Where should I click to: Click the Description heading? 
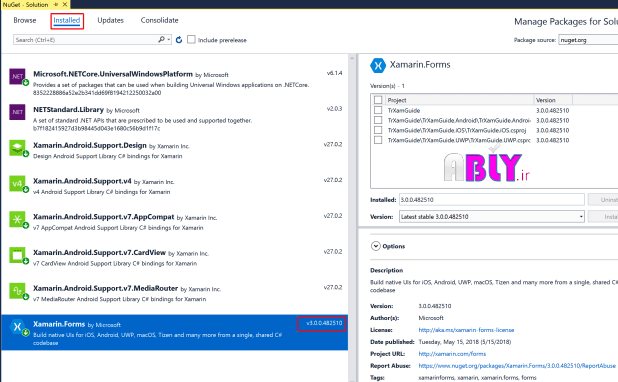pos(387,270)
